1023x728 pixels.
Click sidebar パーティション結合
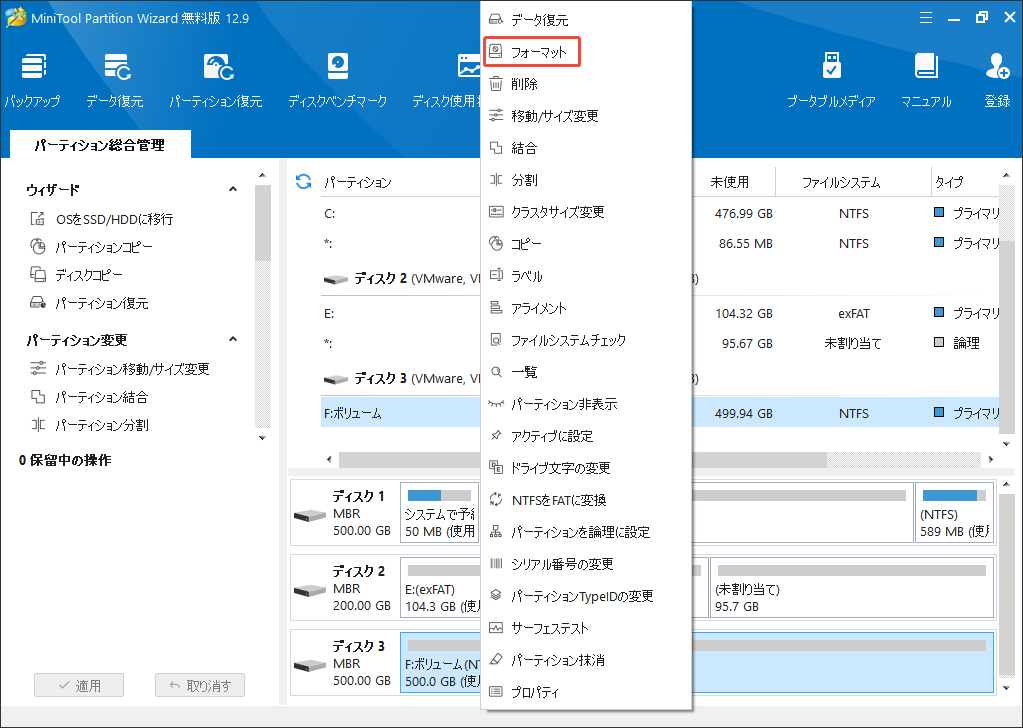[89, 397]
